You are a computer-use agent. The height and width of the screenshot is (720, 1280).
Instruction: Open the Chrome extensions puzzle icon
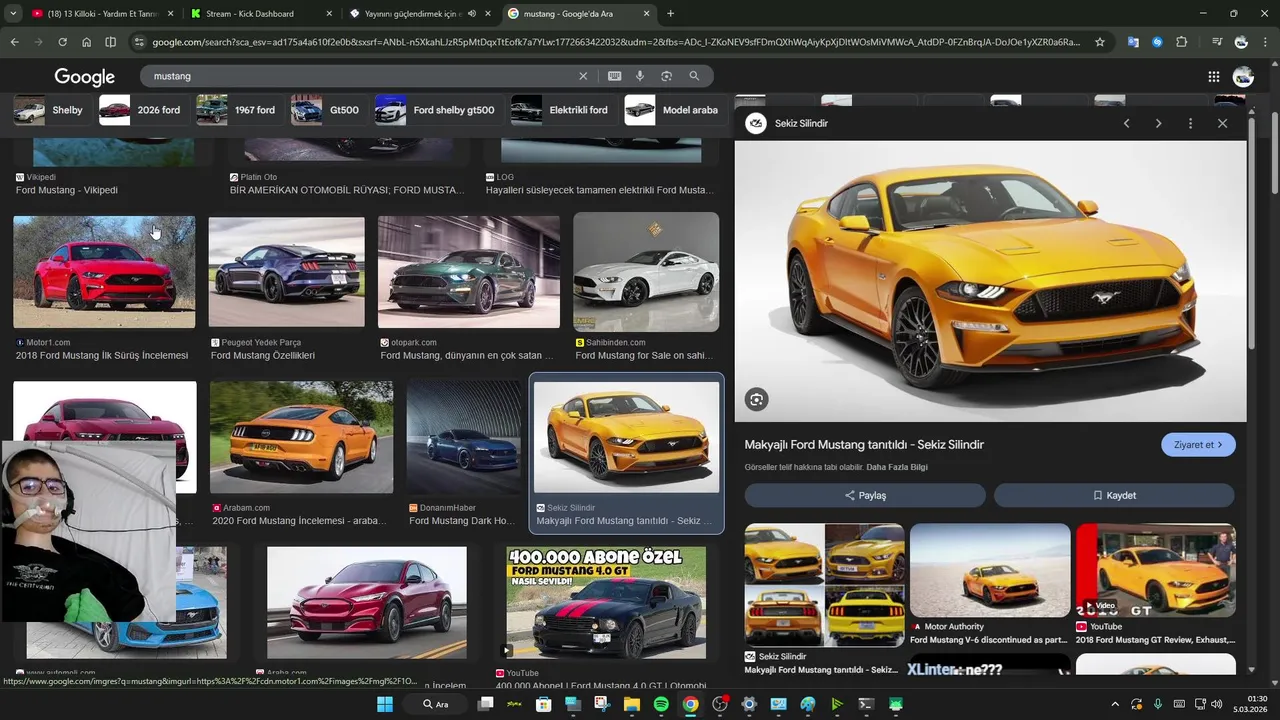pos(1182,42)
